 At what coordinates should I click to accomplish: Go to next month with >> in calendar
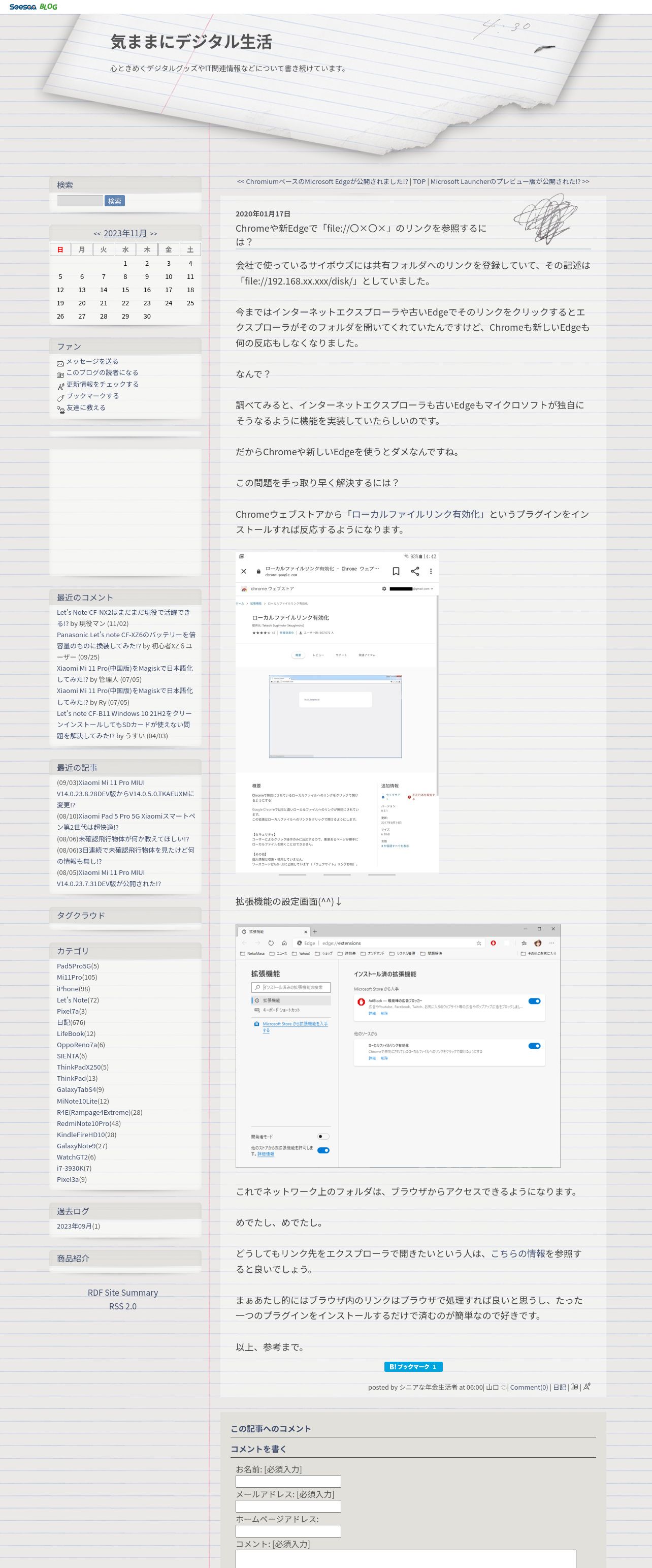point(153,234)
